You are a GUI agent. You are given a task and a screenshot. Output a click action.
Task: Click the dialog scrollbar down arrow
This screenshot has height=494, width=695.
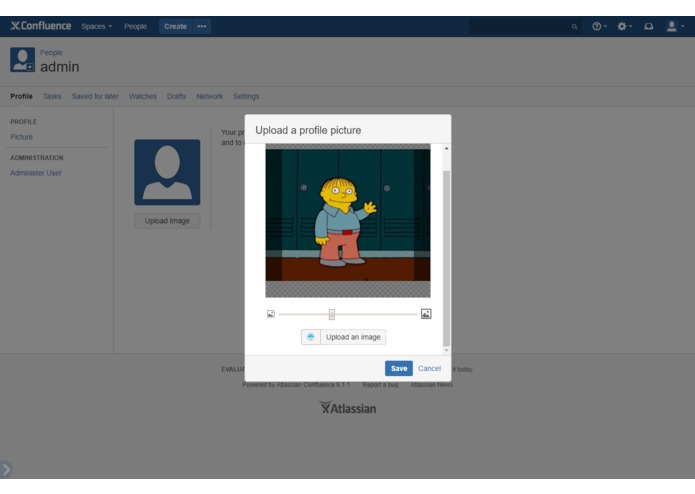coord(446,350)
